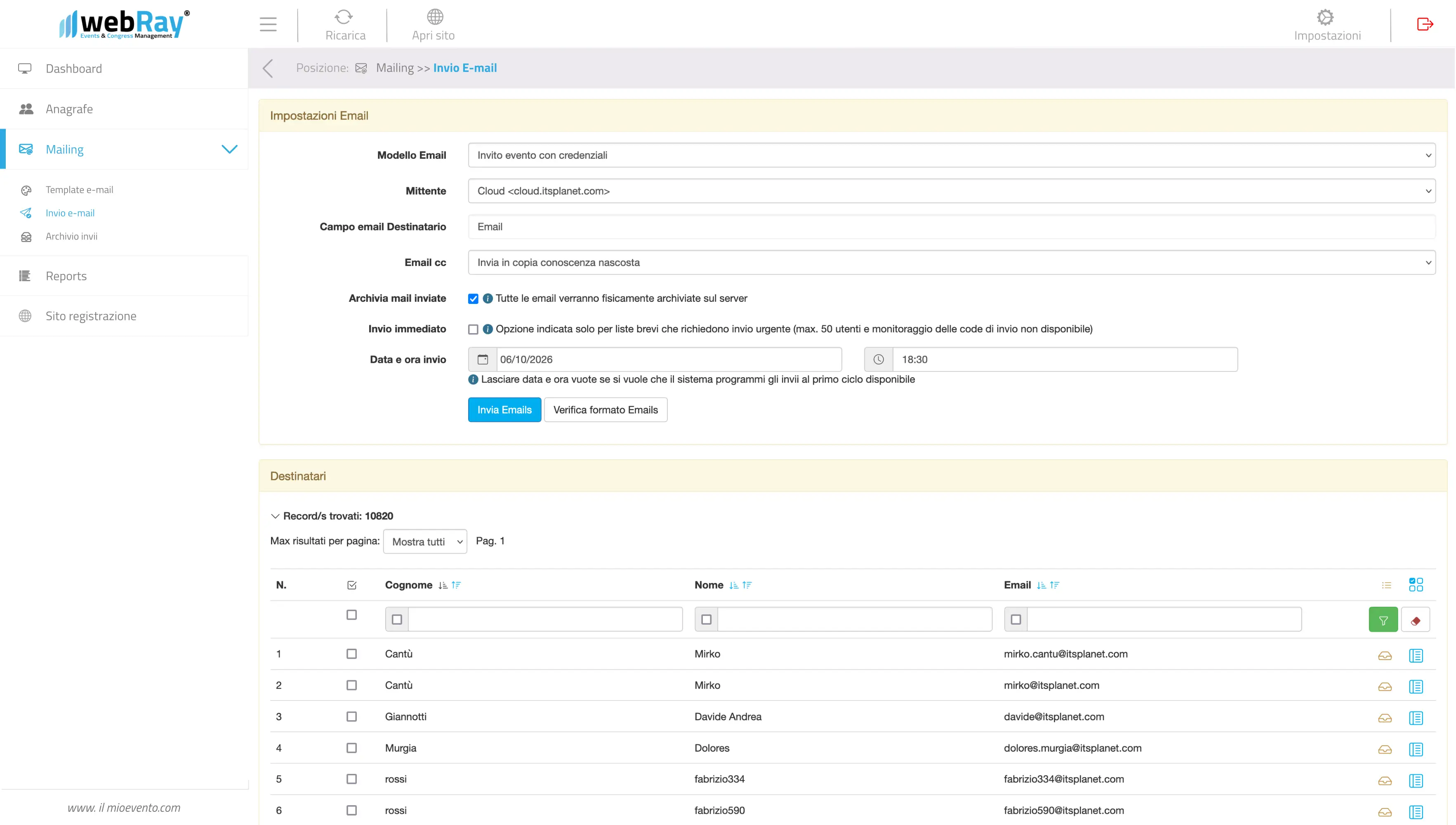The height and width of the screenshot is (825, 1456).
Task: Click Verifica formato Emails button
Action: coord(605,410)
